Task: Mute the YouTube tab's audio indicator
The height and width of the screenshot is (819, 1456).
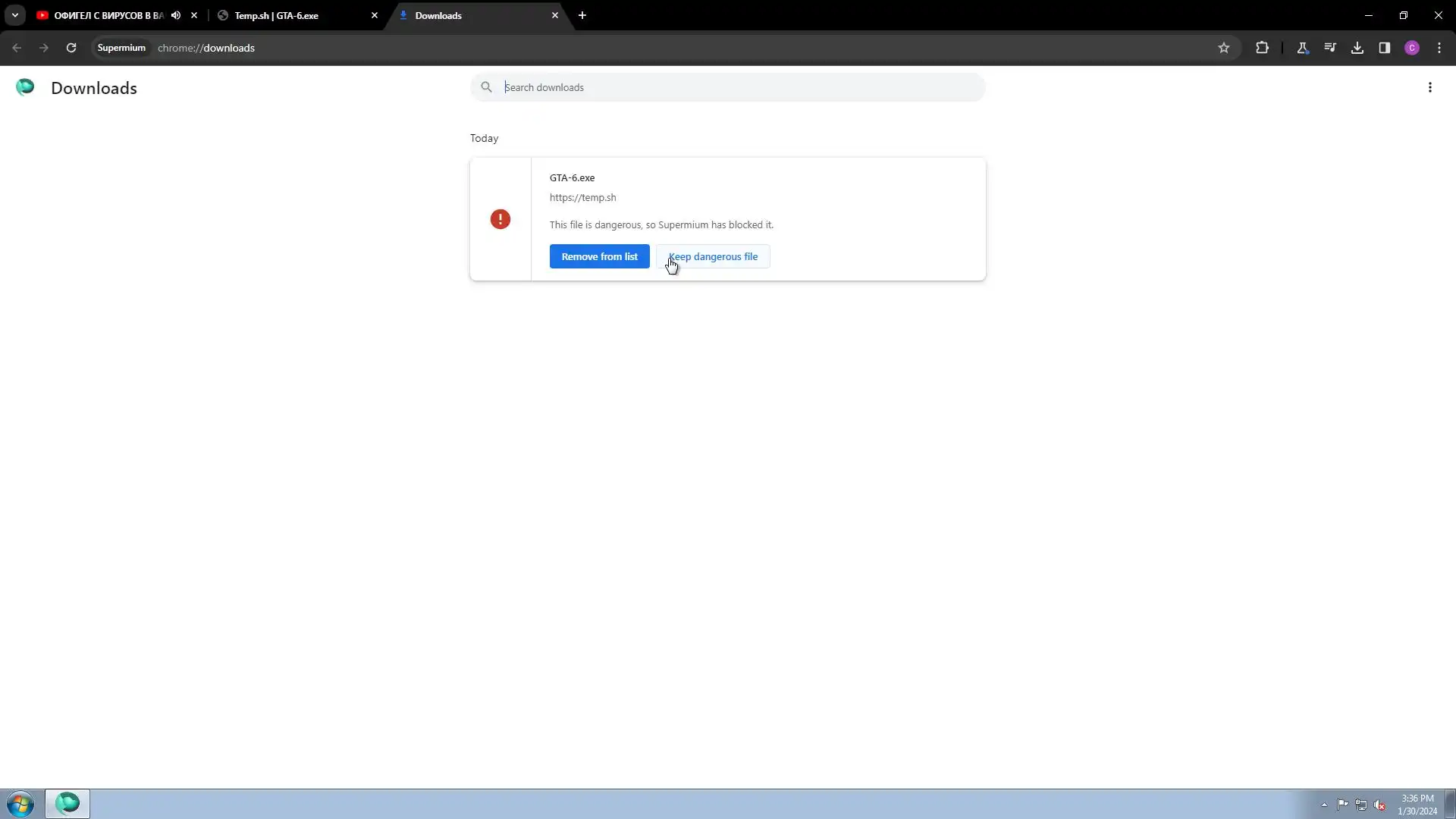Action: click(x=176, y=15)
